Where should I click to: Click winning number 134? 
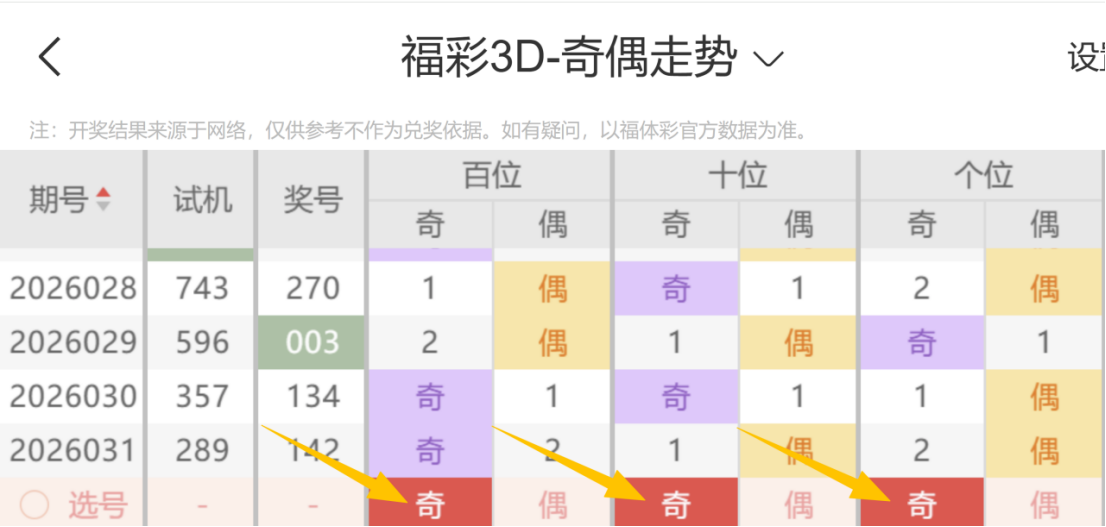(x=312, y=396)
